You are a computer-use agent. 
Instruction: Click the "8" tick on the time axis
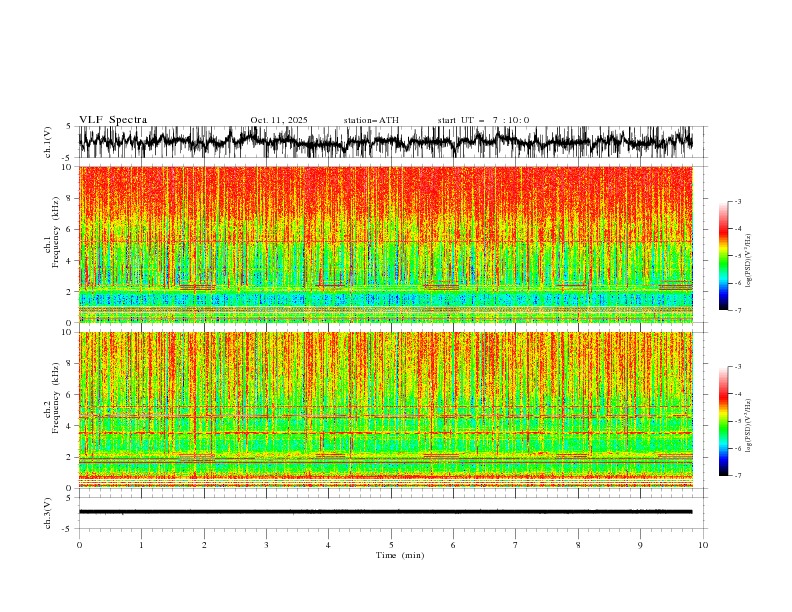578,545
